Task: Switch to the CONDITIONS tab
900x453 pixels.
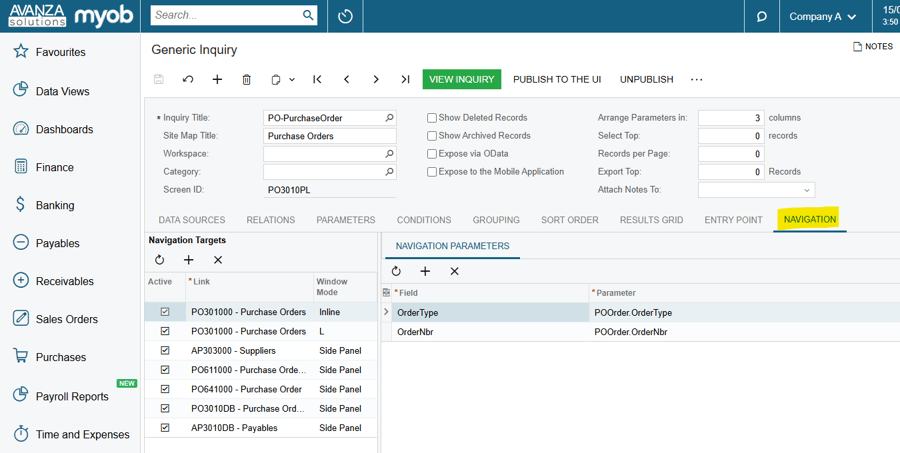Action: pos(424,220)
